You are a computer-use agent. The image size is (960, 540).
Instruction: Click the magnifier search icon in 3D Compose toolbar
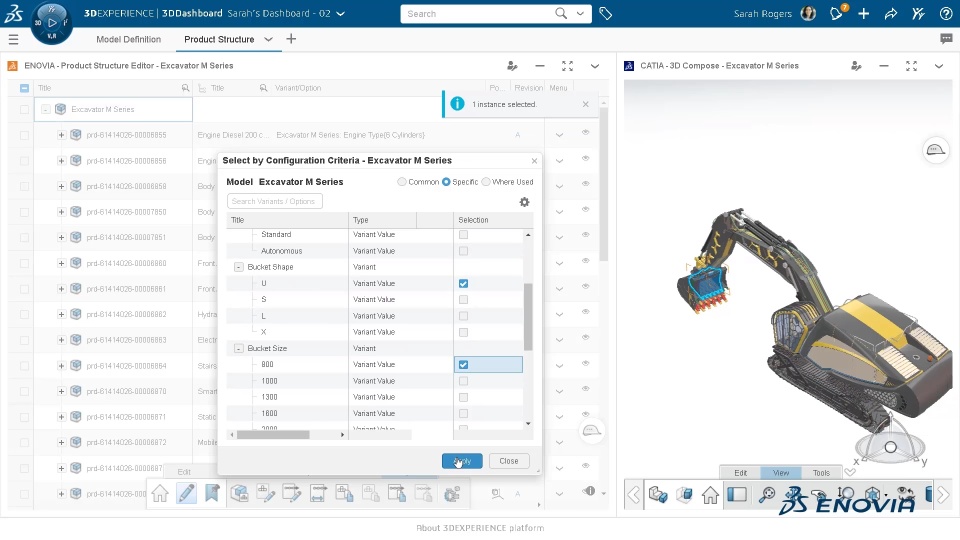tap(767, 495)
